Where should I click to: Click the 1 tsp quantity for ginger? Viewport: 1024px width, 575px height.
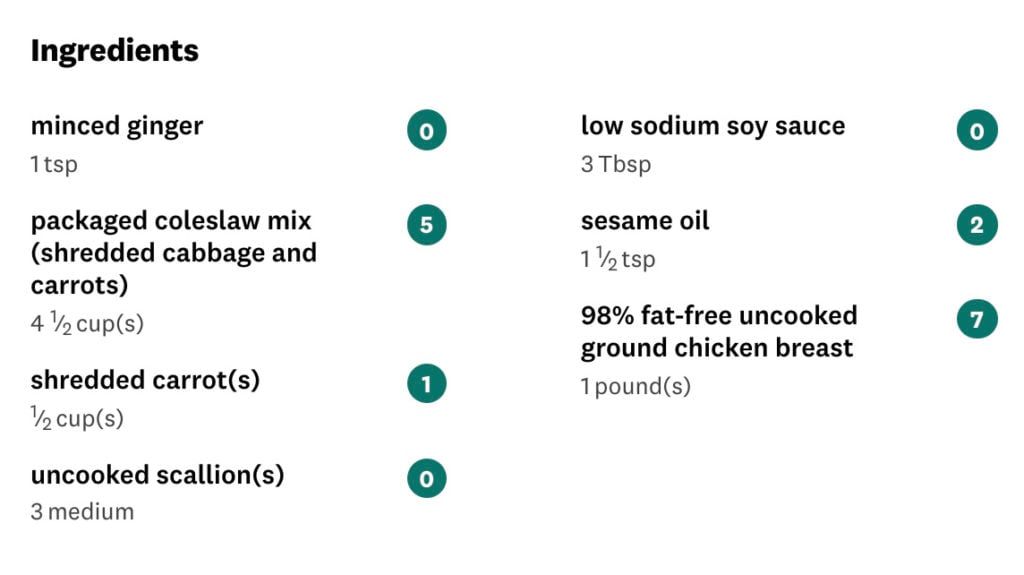(54, 164)
